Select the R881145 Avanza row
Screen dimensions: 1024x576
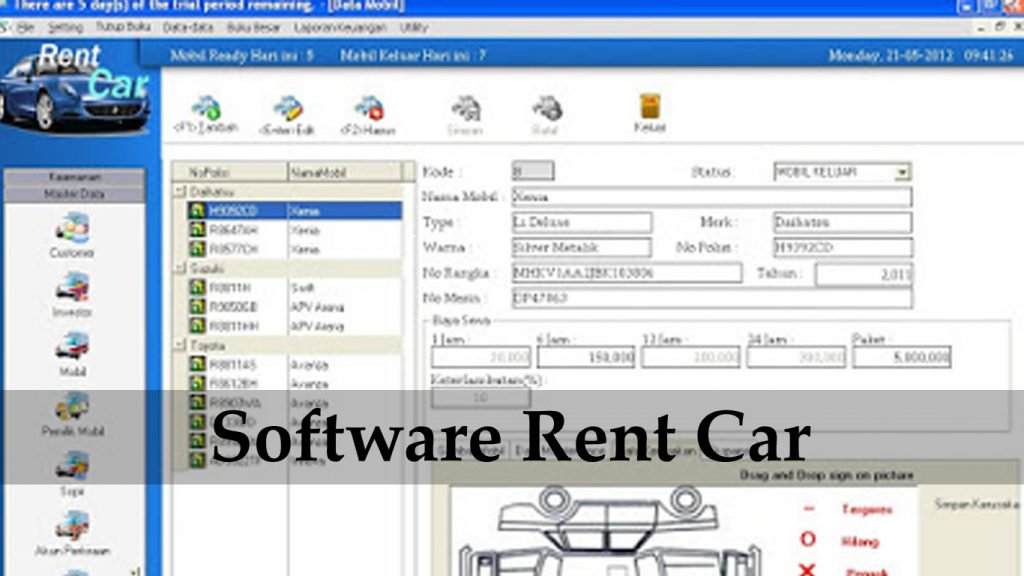[295, 364]
